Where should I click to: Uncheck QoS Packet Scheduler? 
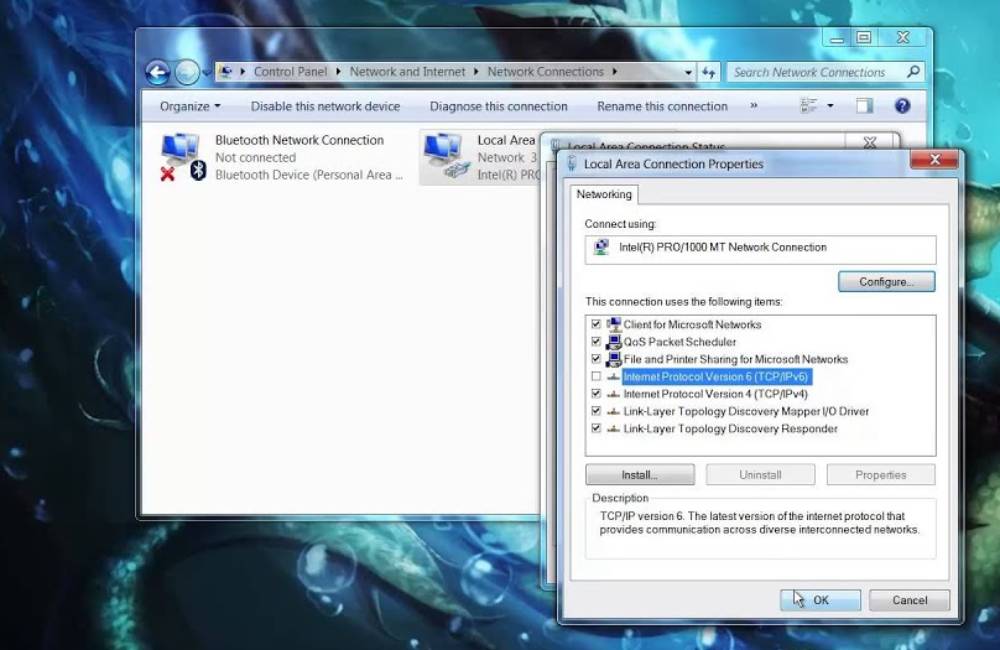[596, 341]
